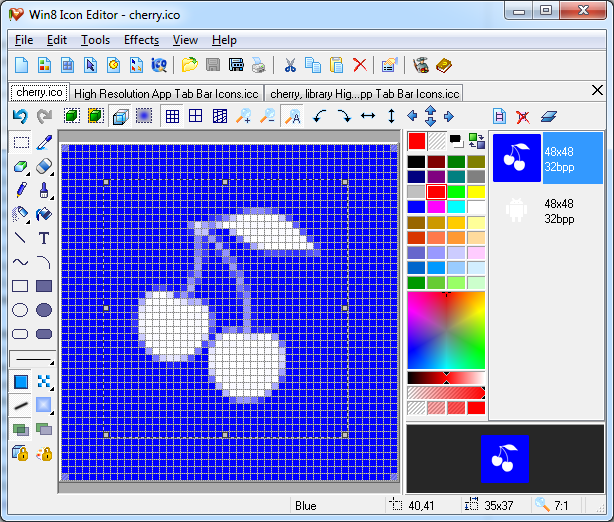Toggle the 3D cube preview button
Viewport: 614px width, 522px height.
121,117
